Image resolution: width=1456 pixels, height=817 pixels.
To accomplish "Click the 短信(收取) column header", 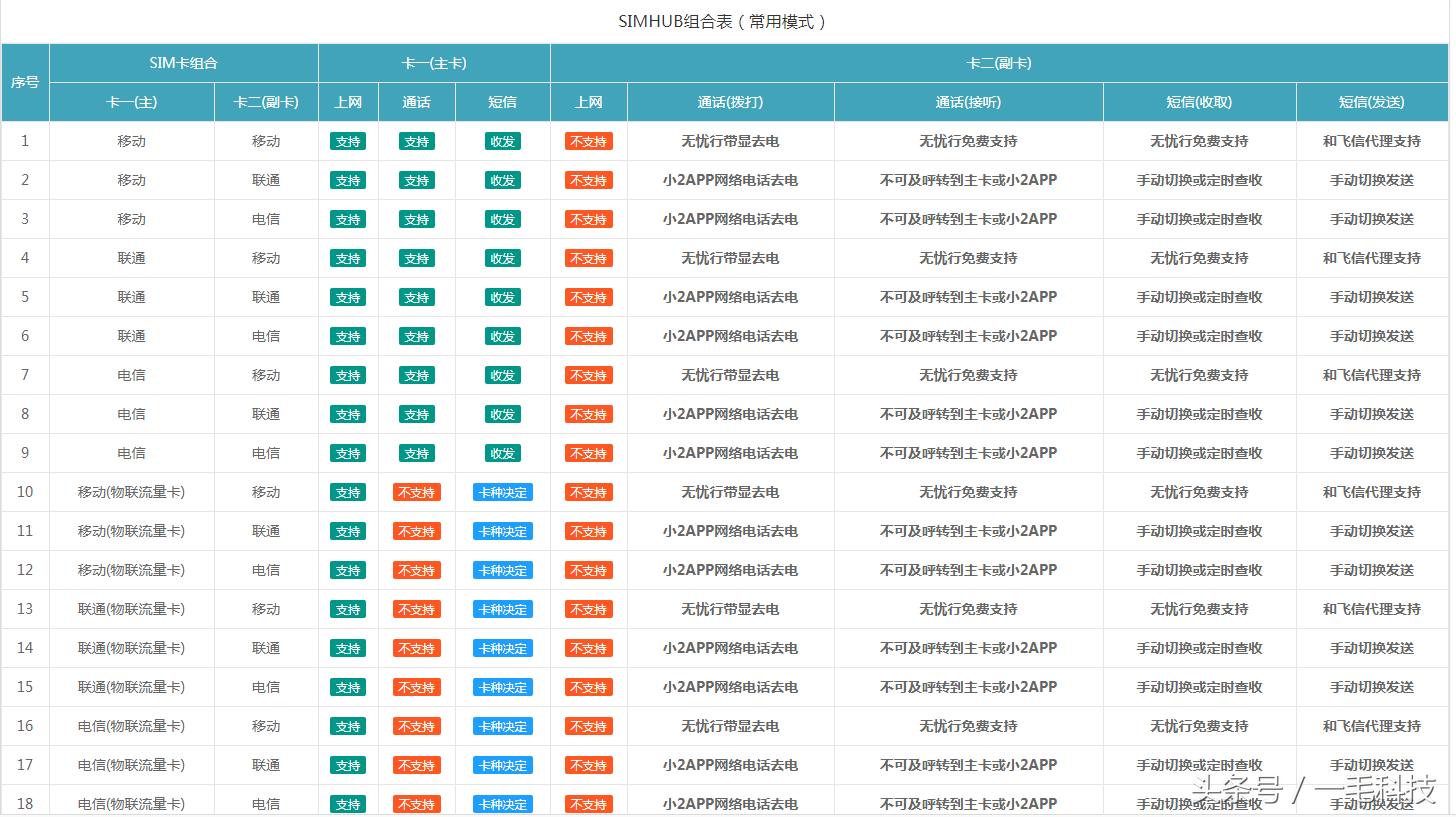I will click(x=1199, y=102).
